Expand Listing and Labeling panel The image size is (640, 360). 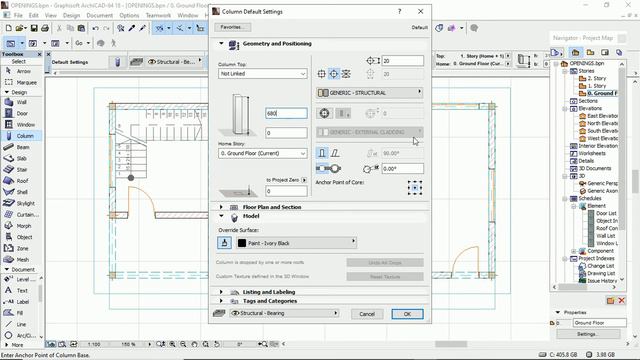tap(221, 292)
